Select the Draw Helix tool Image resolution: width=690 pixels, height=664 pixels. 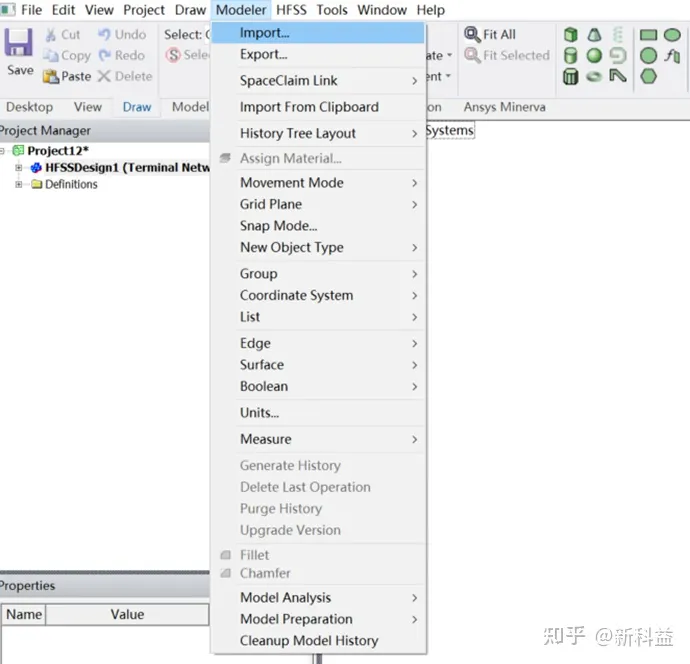618,34
